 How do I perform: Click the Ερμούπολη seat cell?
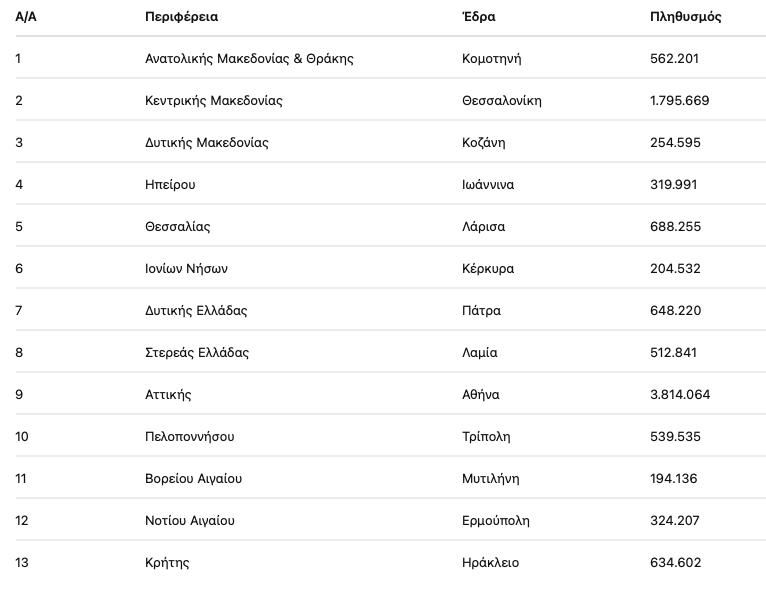[495, 521]
